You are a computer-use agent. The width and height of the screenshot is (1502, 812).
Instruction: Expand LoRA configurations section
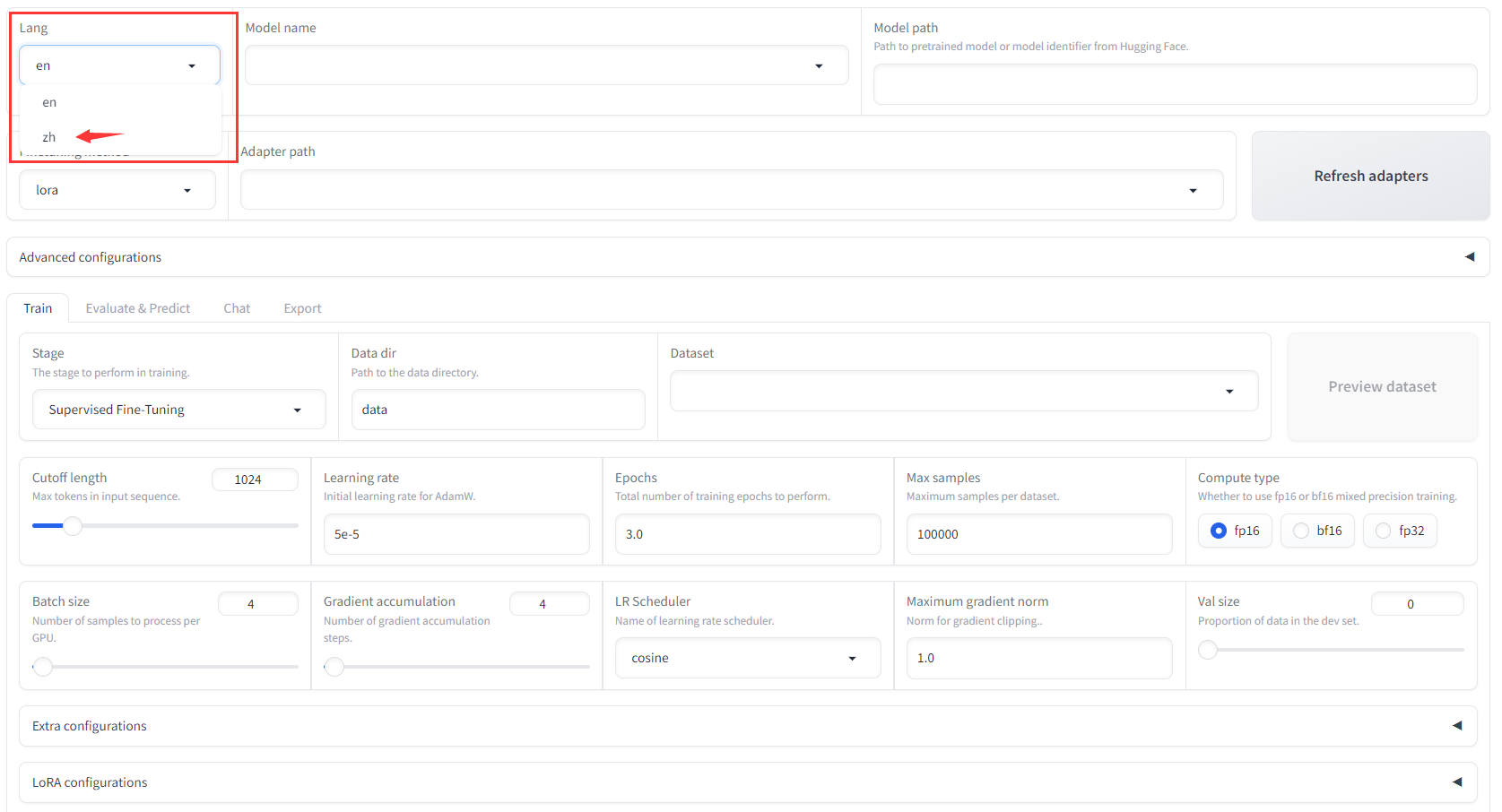[x=748, y=782]
